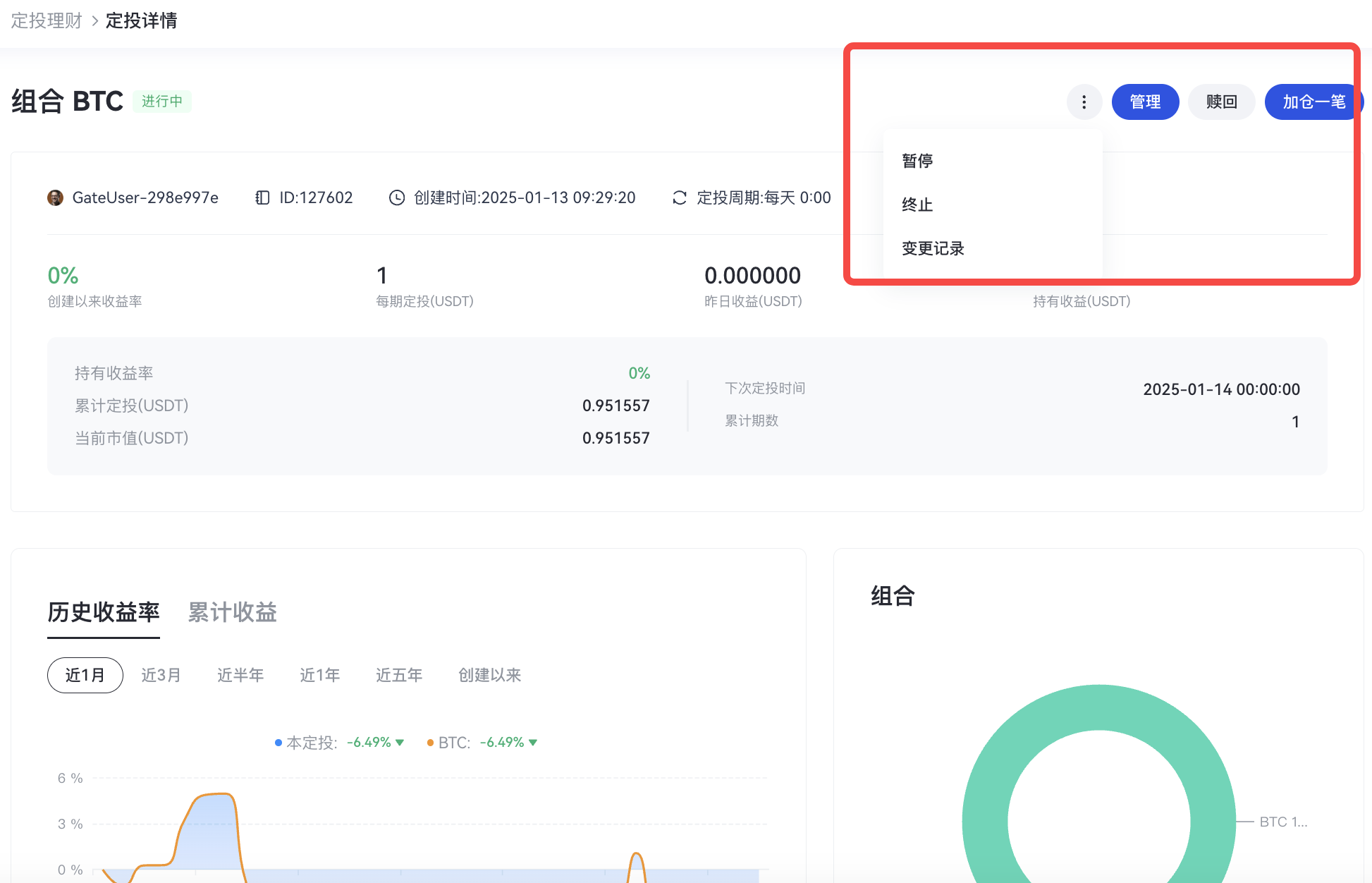Click the orange BTC legend dot

pos(430,743)
